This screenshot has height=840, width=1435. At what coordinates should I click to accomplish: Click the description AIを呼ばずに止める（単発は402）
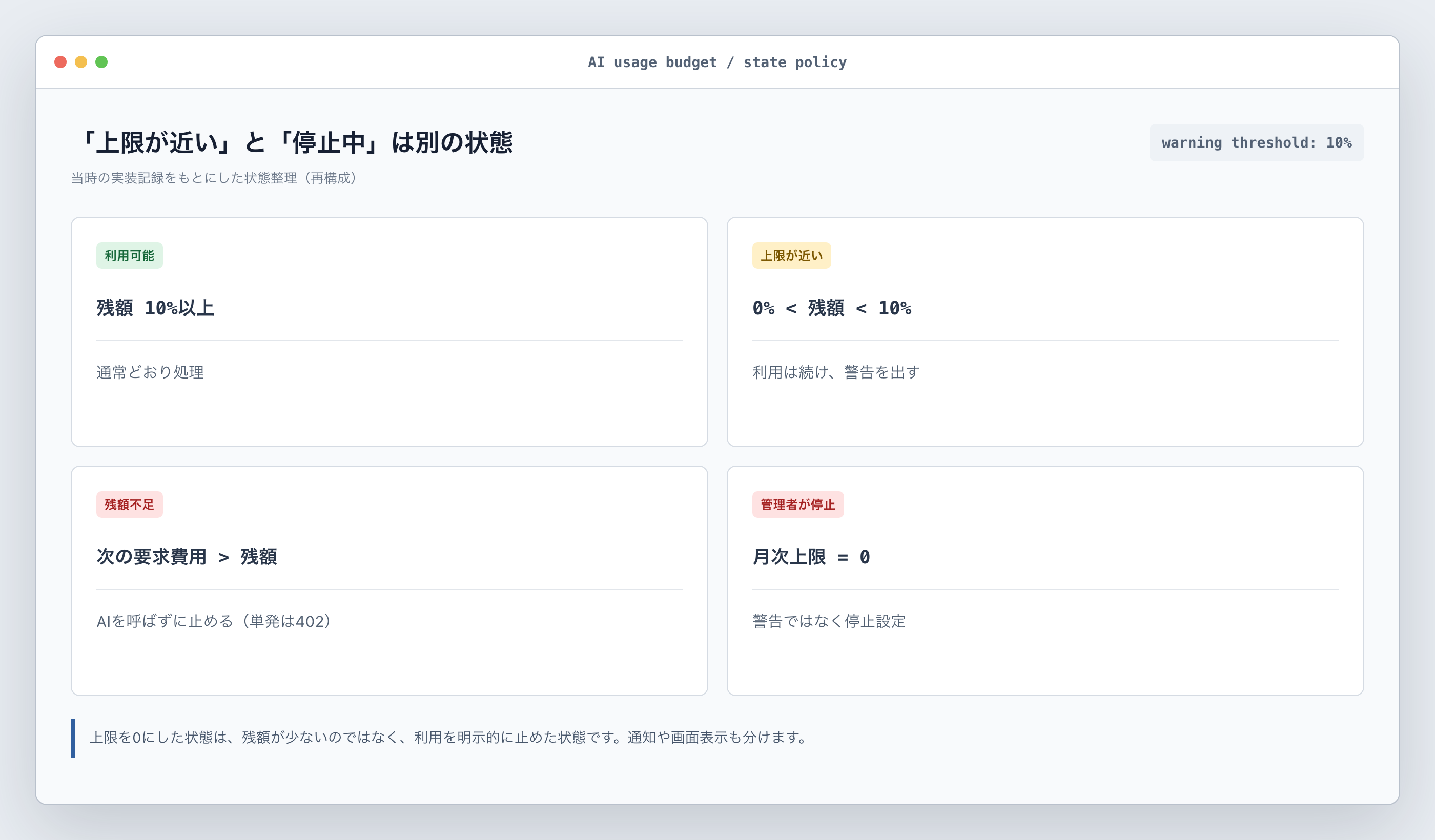point(214,621)
